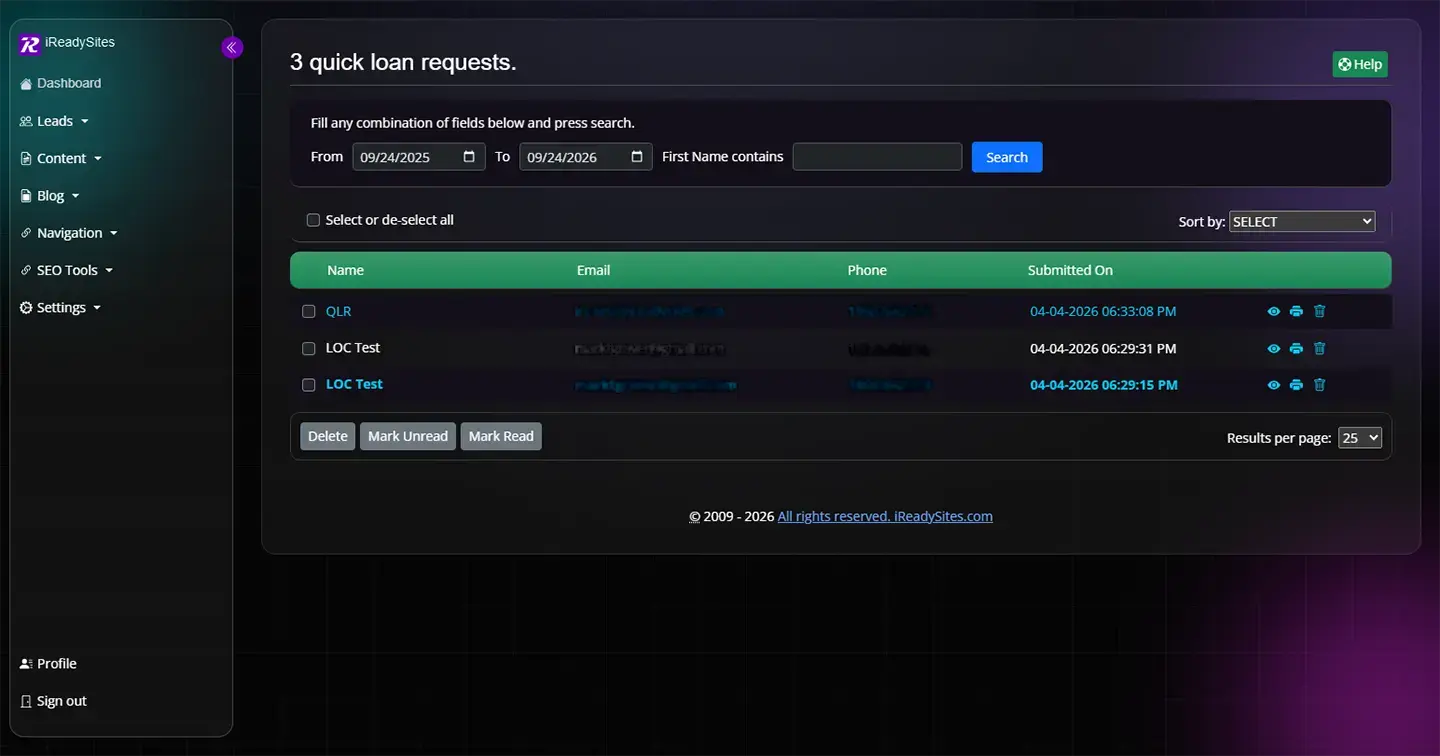Go to Dashboard in sidebar
The width and height of the screenshot is (1440, 756).
click(x=60, y=83)
